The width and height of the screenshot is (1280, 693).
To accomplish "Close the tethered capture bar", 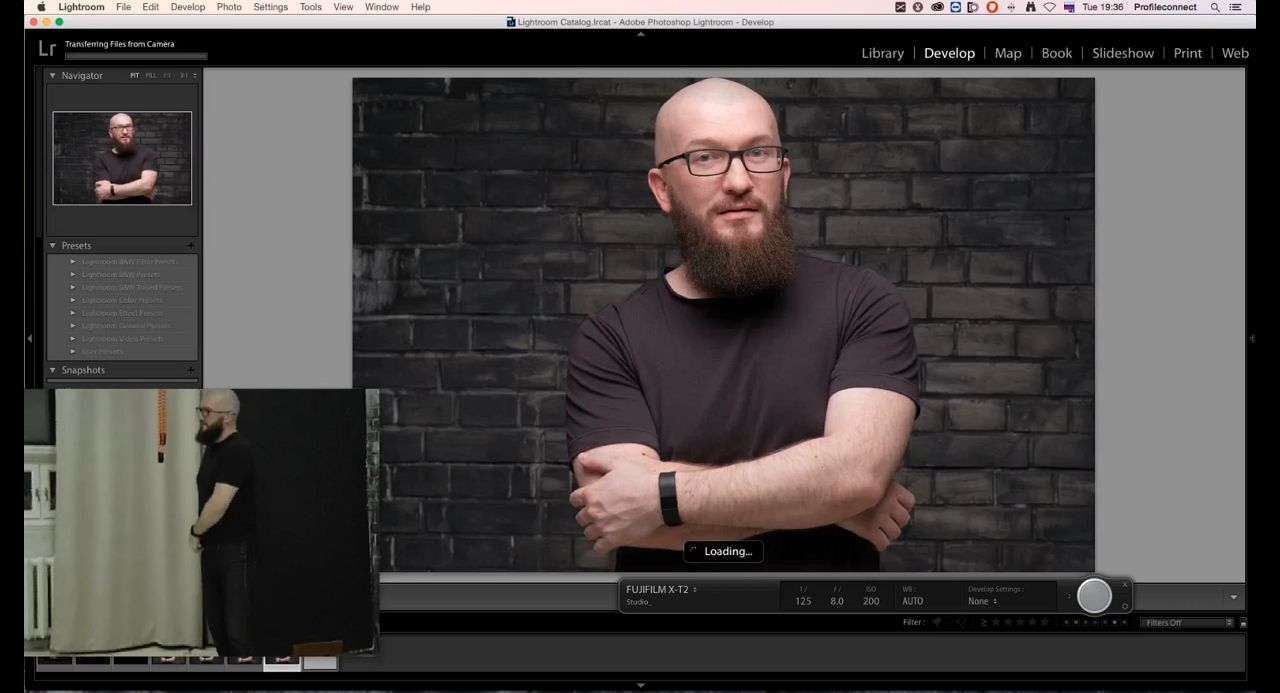I will (1125, 585).
